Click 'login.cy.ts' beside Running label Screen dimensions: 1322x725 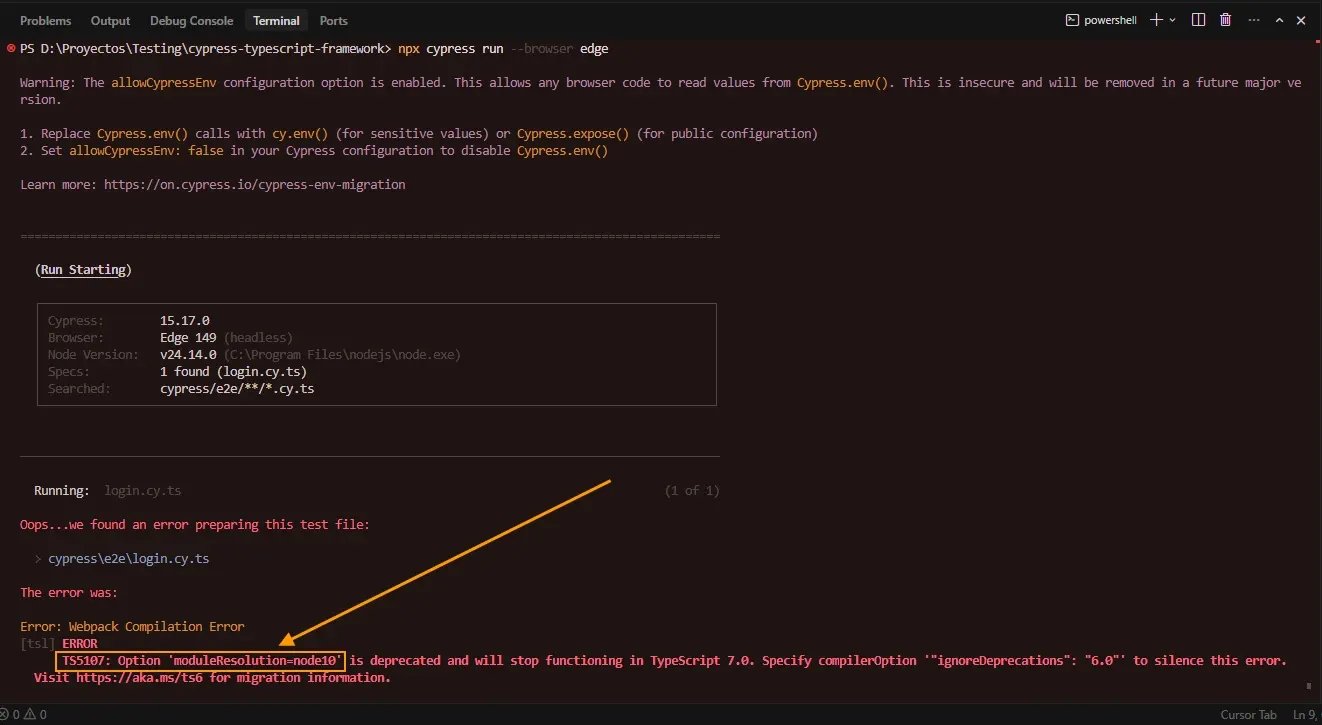coord(143,491)
